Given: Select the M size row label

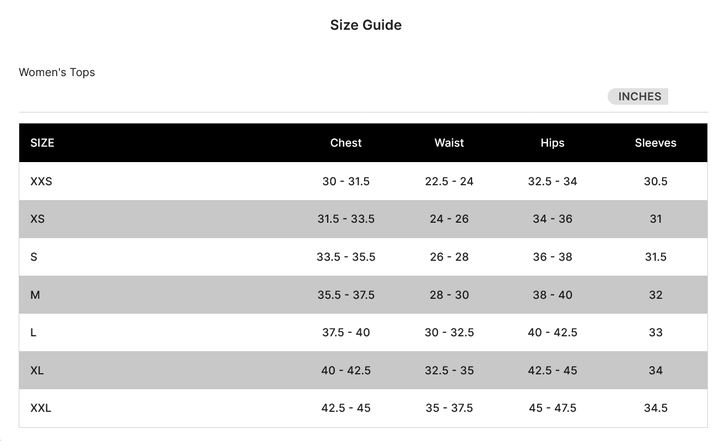Looking at the screenshot, I should [35, 295].
